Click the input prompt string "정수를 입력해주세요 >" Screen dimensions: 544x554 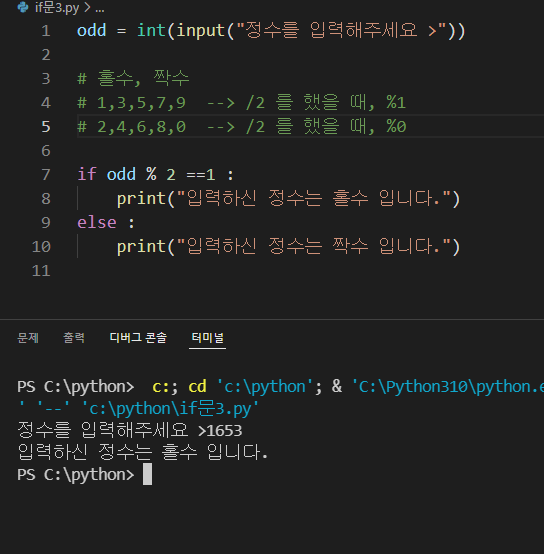tap(341, 30)
